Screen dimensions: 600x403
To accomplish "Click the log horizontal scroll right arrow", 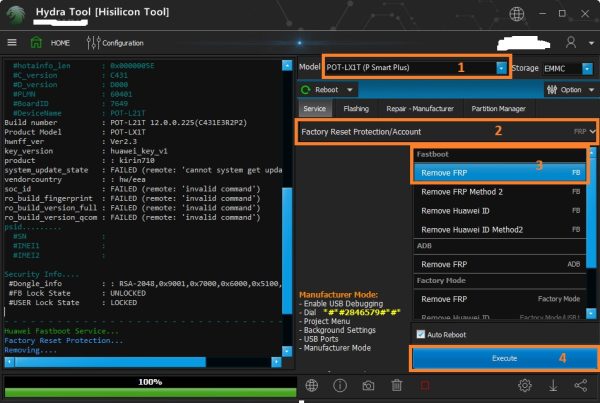I will pyautogui.click(x=276, y=362).
